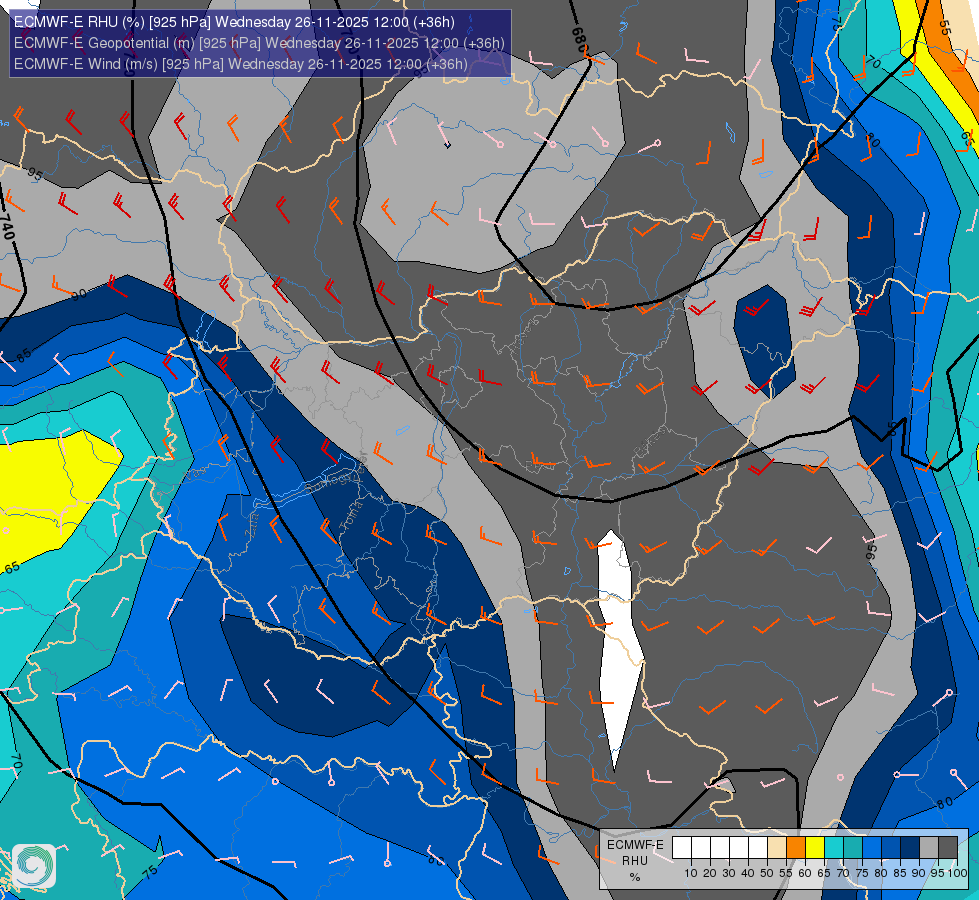Click the legend tick label 30

729,873
